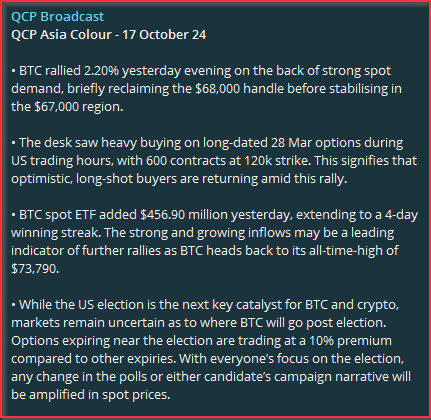Click the 17 October 24 date text
Image resolution: width=431 pixels, height=420 pixels.
pos(164,35)
